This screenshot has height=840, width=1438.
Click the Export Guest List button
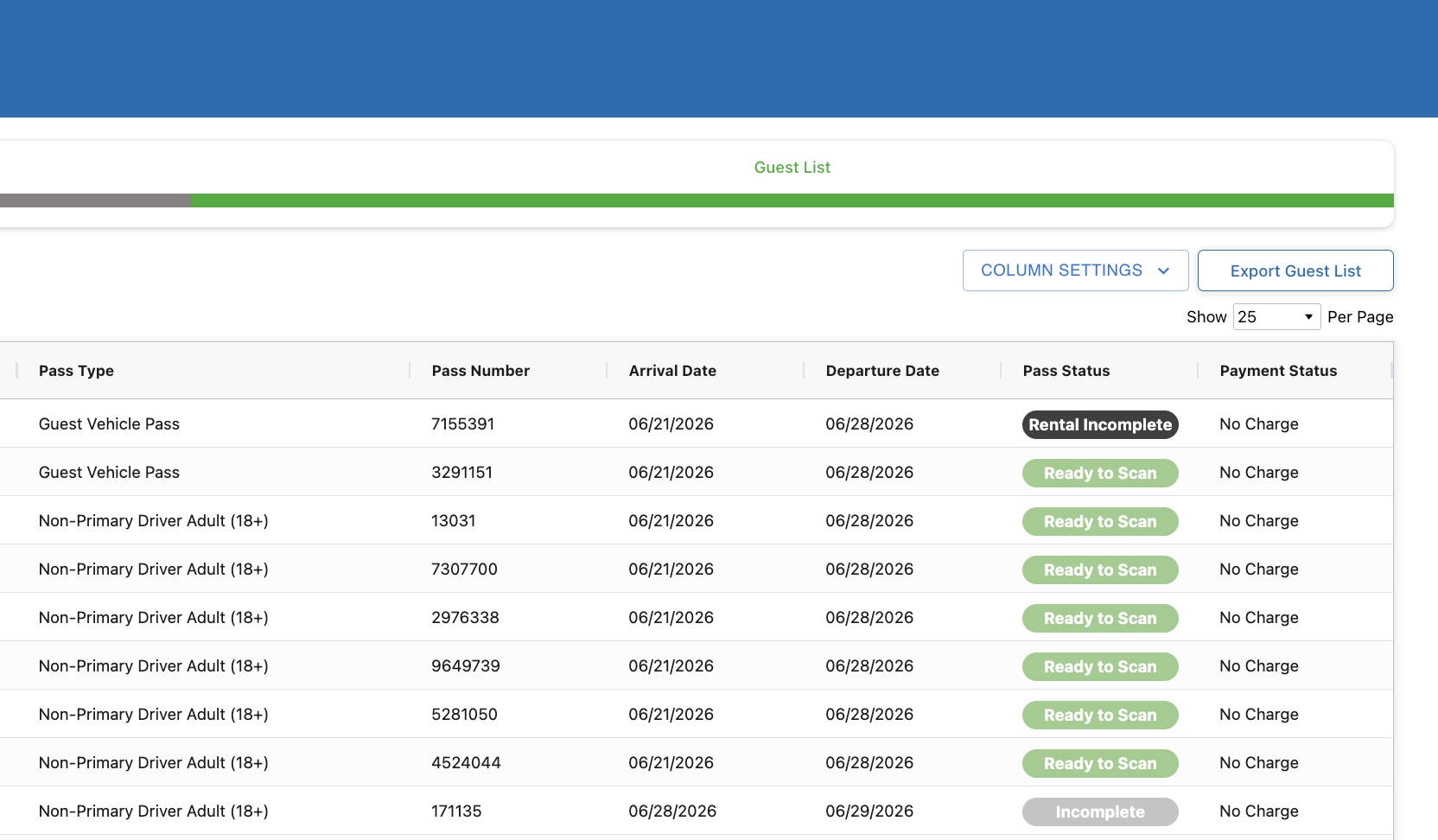(x=1295, y=270)
